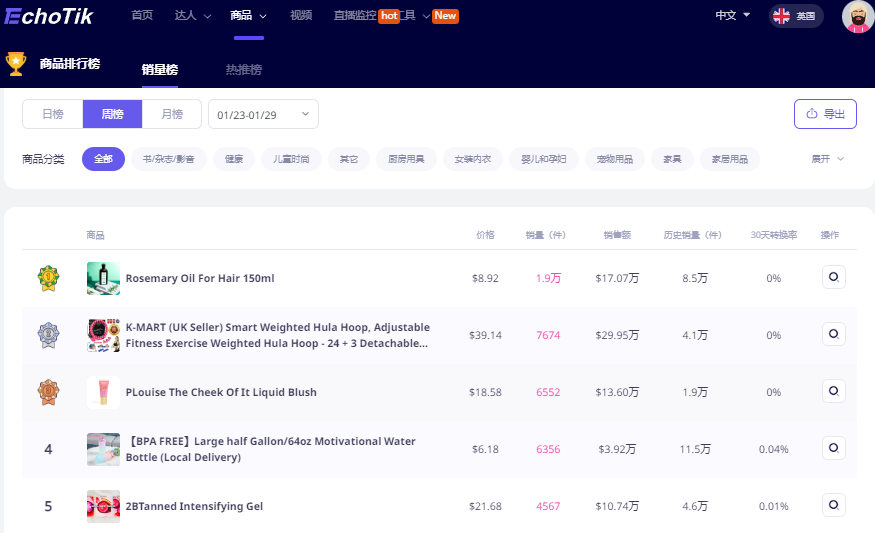This screenshot has width=875, height=533.
Task: Click the 销售额 column header
Action: point(617,235)
